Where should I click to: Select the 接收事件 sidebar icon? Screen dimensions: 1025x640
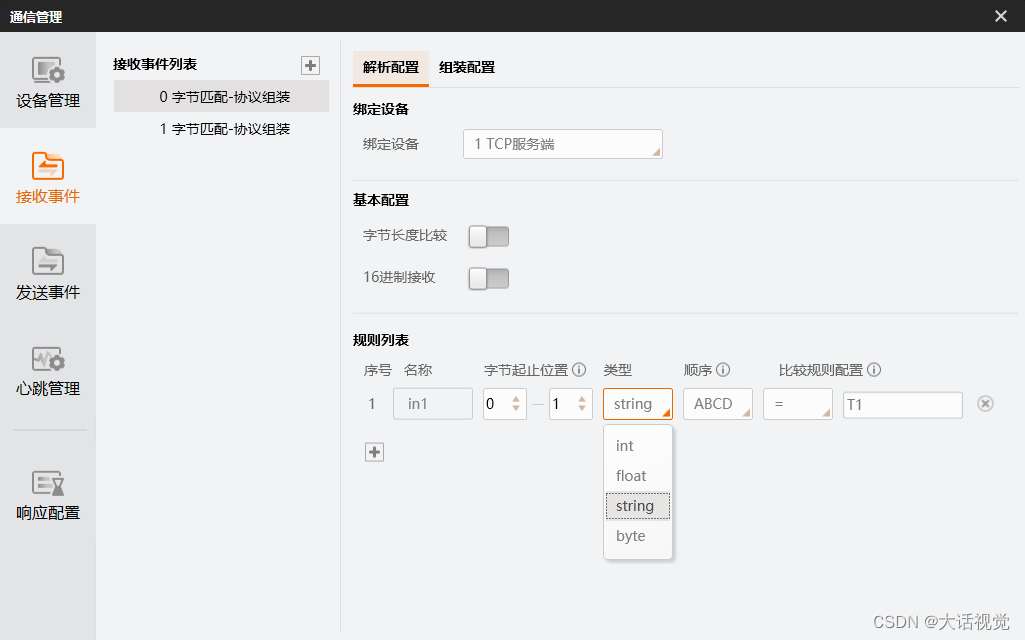pos(48,165)
